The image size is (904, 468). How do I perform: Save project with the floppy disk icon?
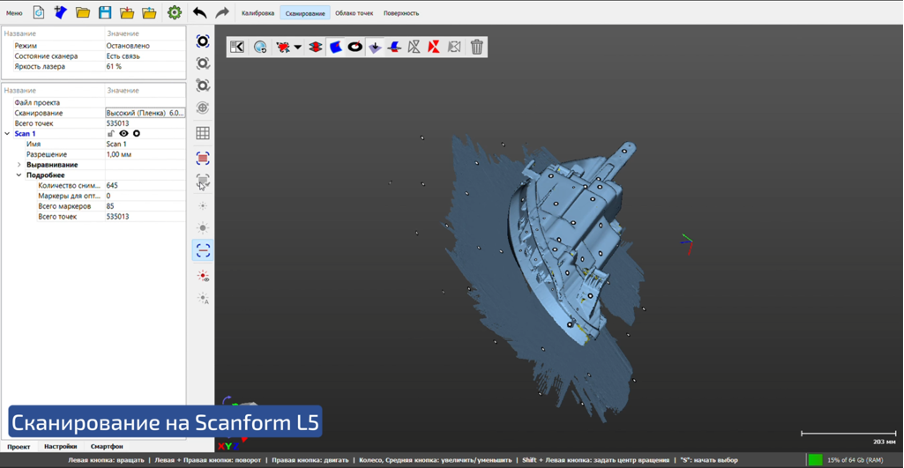click(104, 13)
